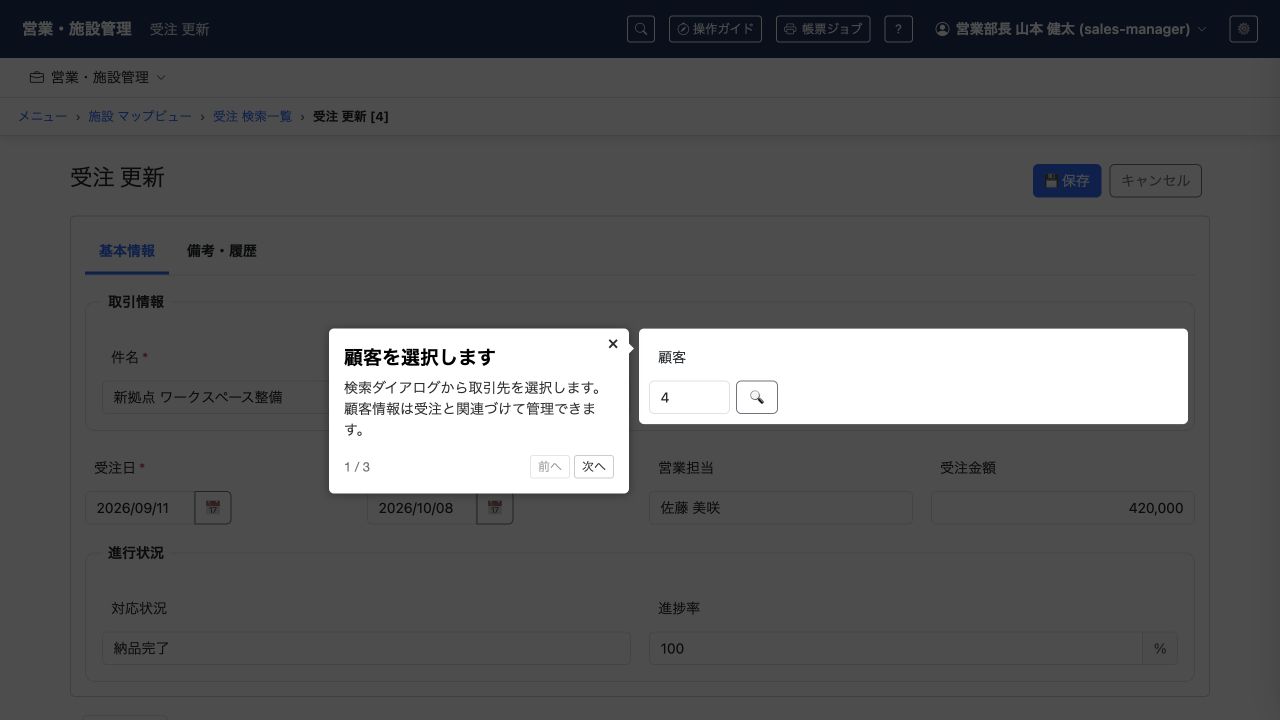The width and height of the screenshot is (1280, 720).
Task: Click the date field 2026/10/08
Action: 422,508
